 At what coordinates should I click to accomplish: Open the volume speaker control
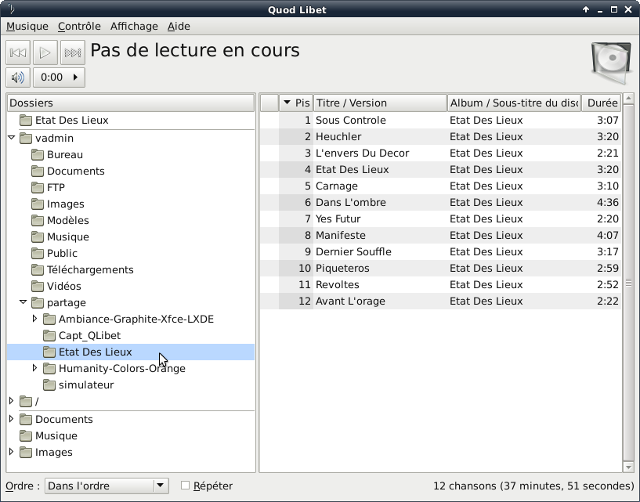[18, 77]
